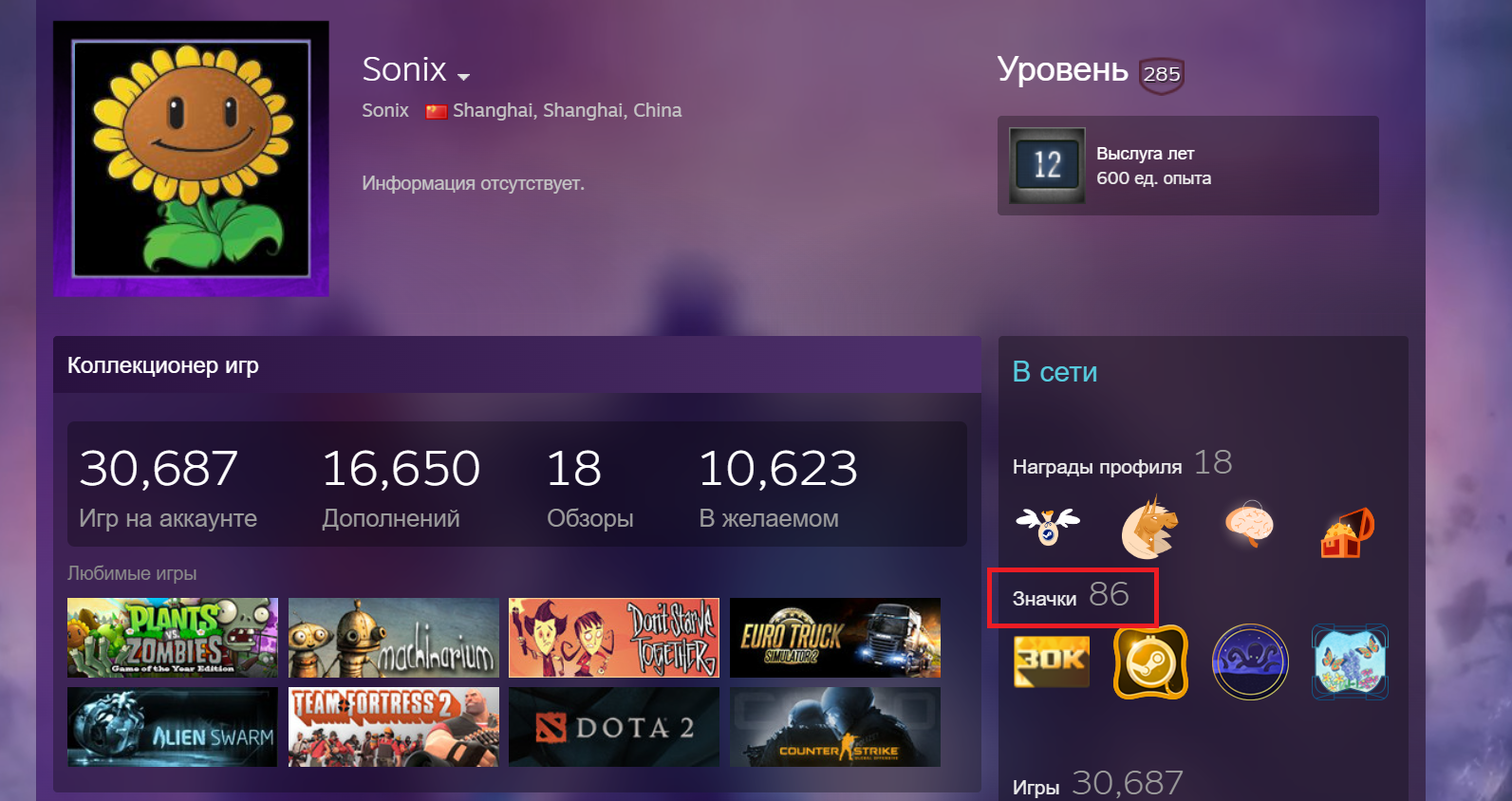This screenshot has width=1512, height=801.
Task: Open the Награды профиля awards link
Action: click(1097, 467)
